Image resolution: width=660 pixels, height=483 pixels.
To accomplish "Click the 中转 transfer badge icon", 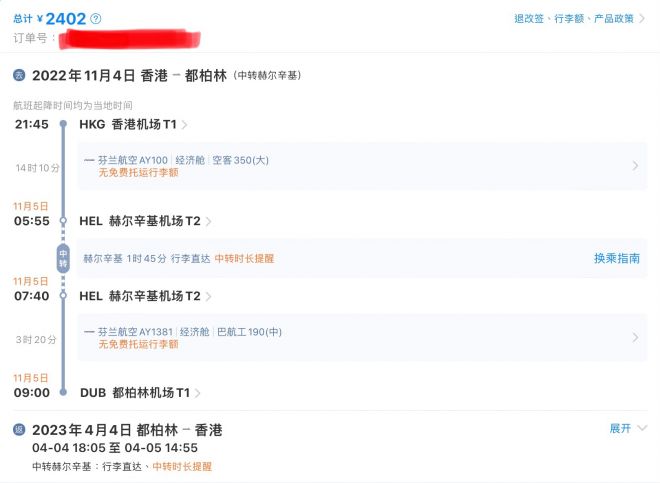I will tap(63, 258).
